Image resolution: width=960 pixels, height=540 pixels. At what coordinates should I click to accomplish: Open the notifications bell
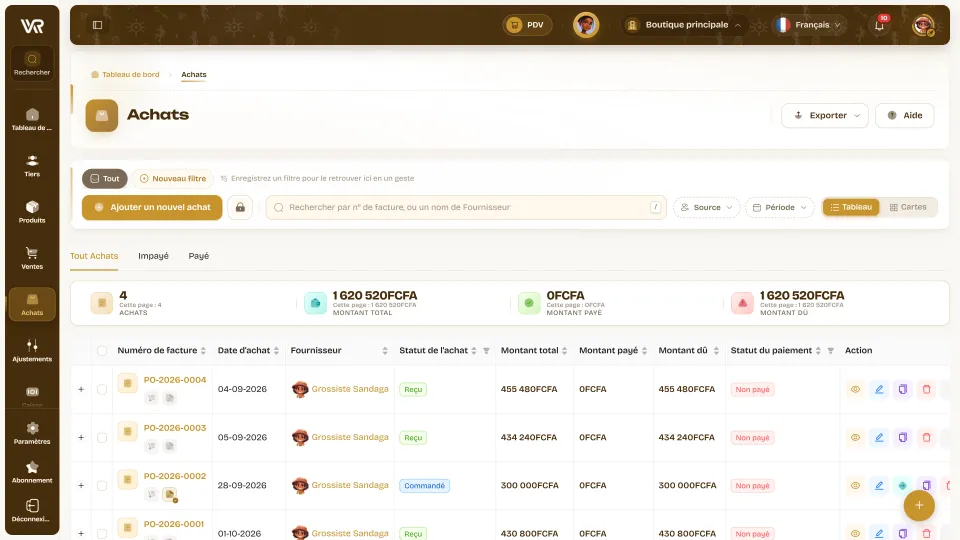879,25
